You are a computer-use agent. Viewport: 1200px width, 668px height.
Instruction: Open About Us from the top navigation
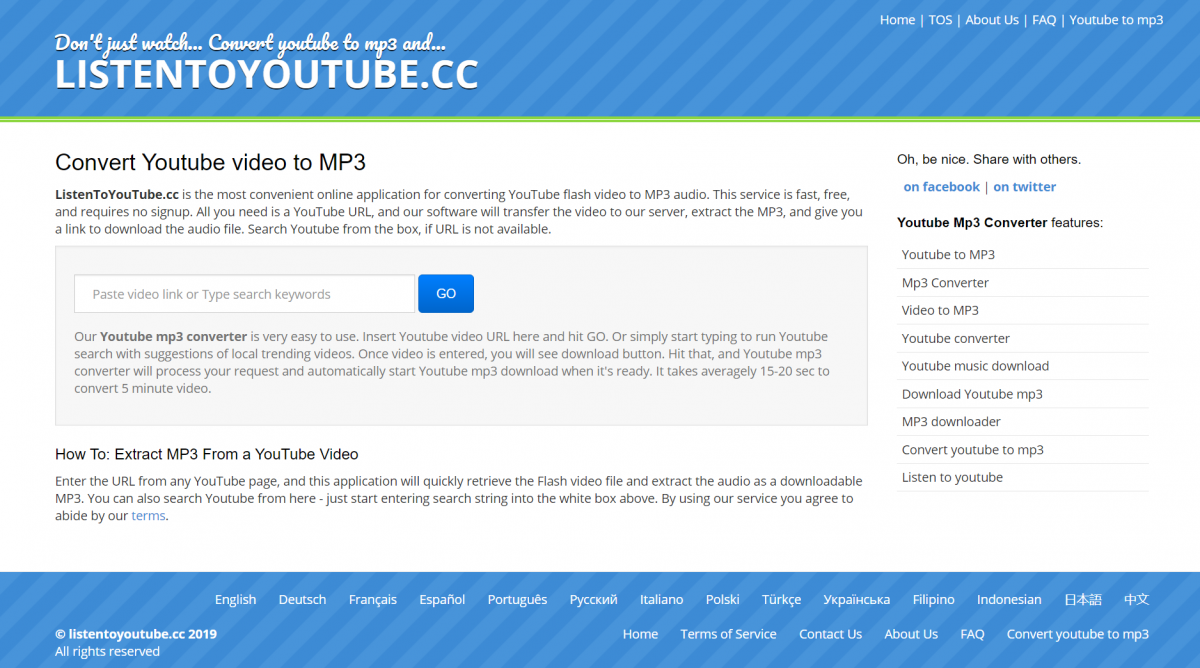click(991, 19)
